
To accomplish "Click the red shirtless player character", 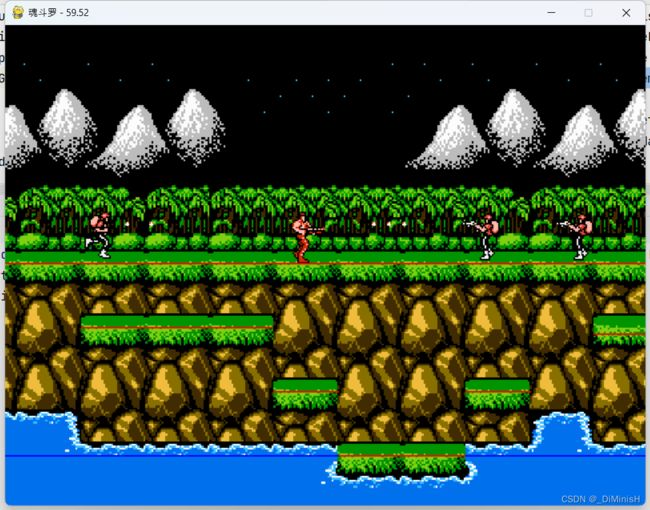I will coord(306,238).
